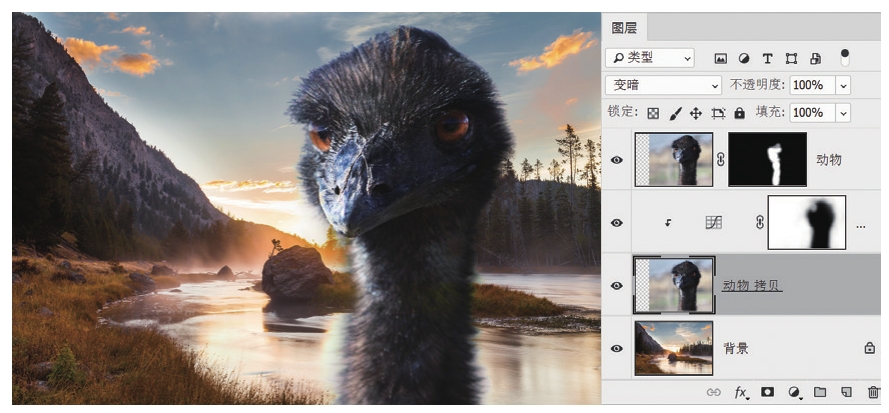The height and width of the screenshot is (413, 889).
Task: Select the curves layer mask thumbnail
Action: tap(807, 222)
